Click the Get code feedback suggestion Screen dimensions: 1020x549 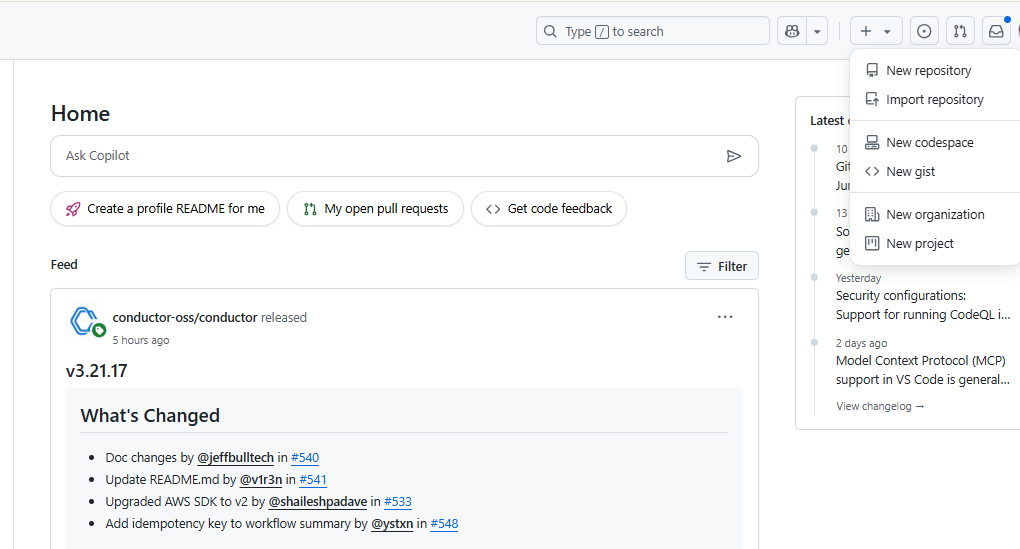point(549,209)
